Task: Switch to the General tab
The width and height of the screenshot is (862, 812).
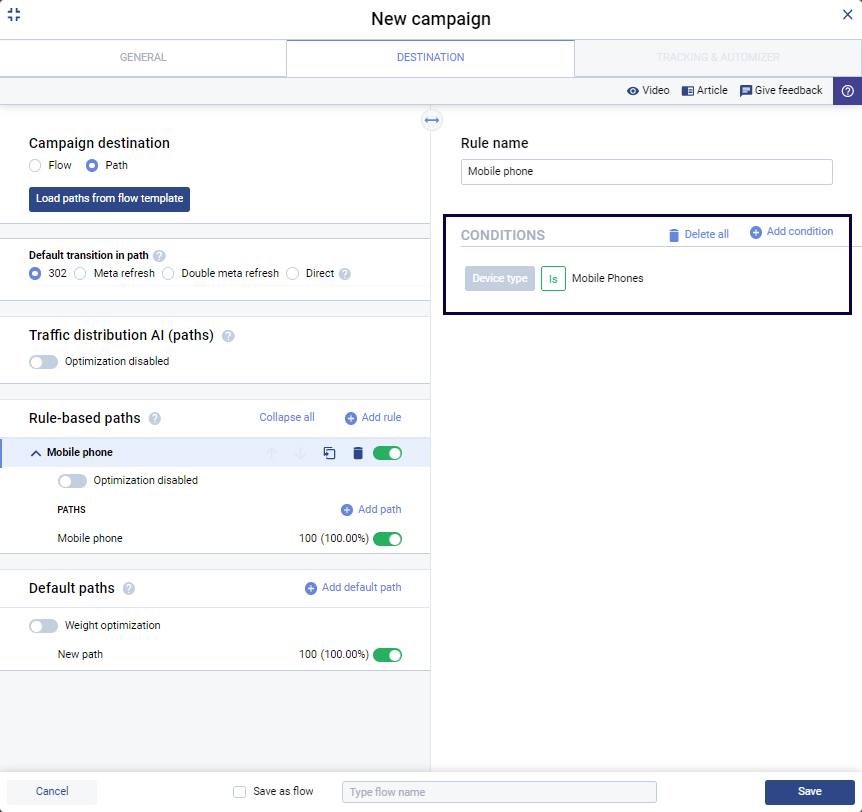Action: coord(143,58)
